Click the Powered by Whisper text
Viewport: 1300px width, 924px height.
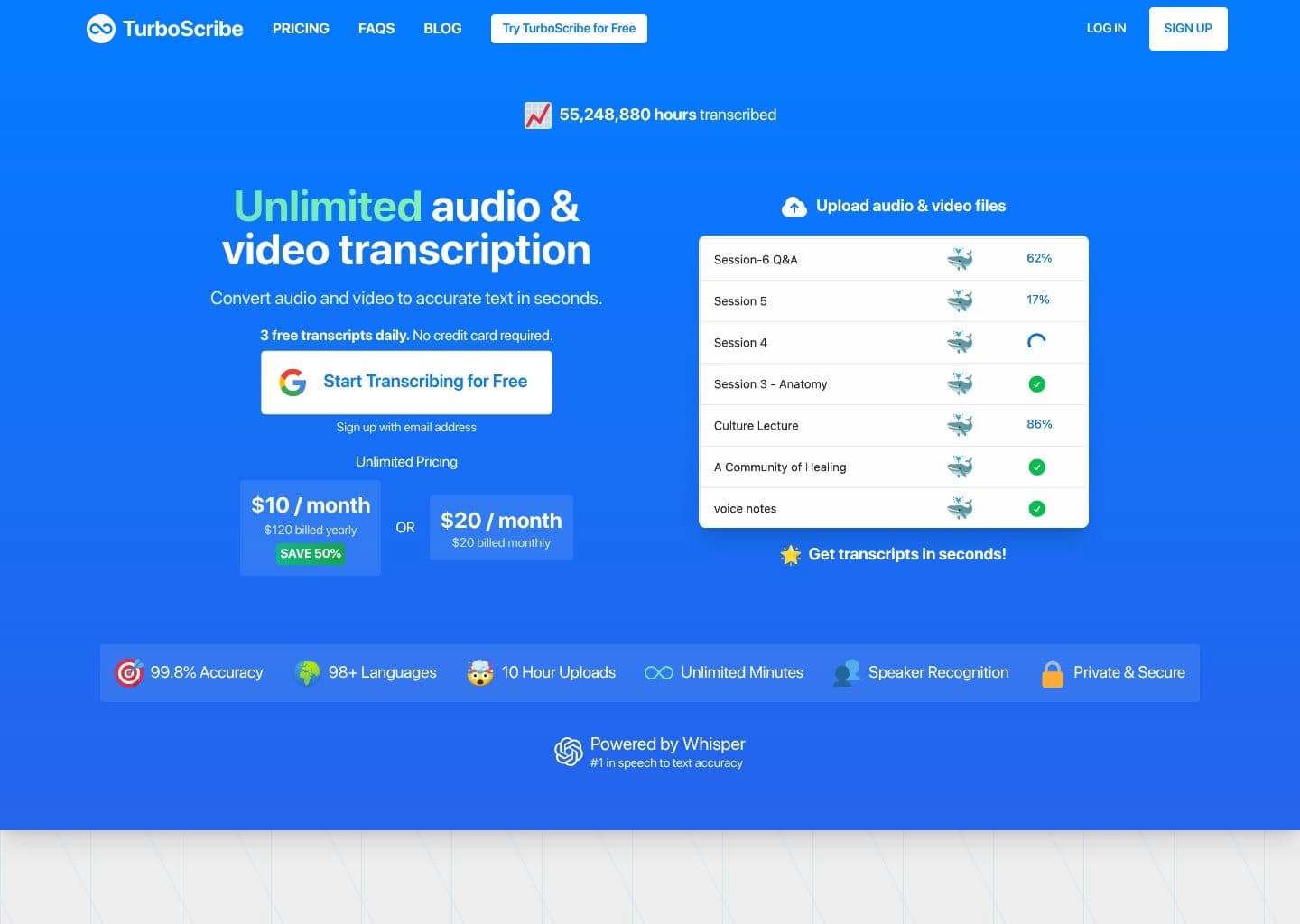668,744
